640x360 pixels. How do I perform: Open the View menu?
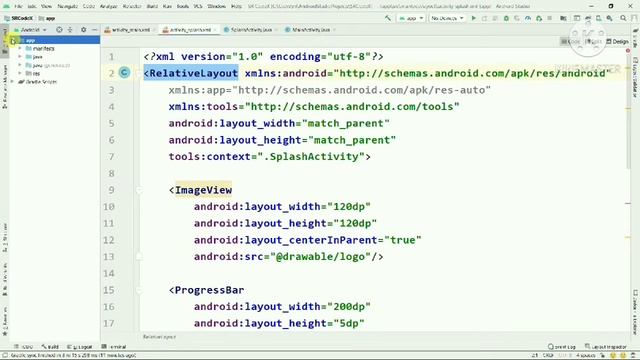46,7
